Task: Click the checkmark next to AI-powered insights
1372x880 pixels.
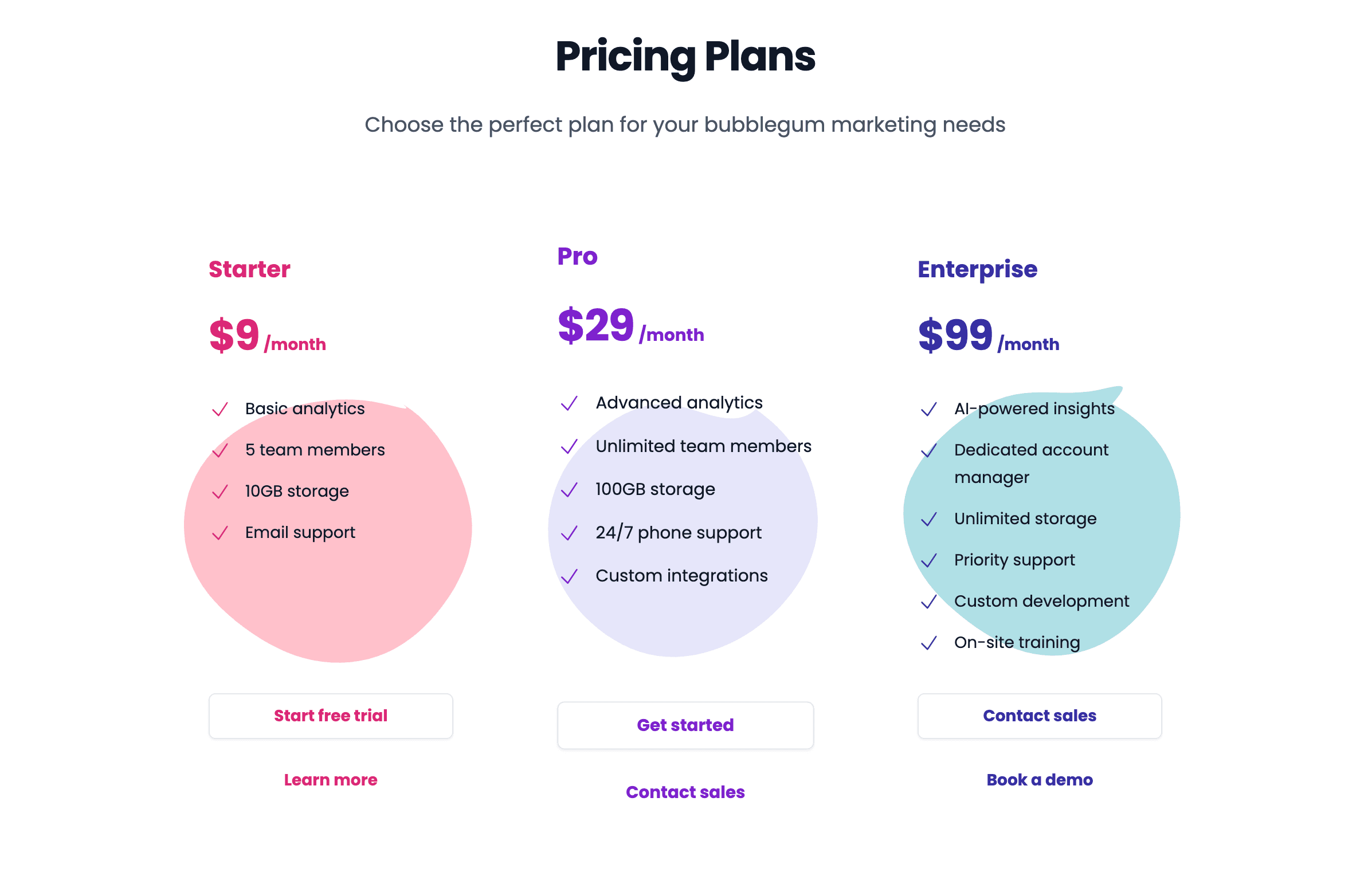Action: 928,410
